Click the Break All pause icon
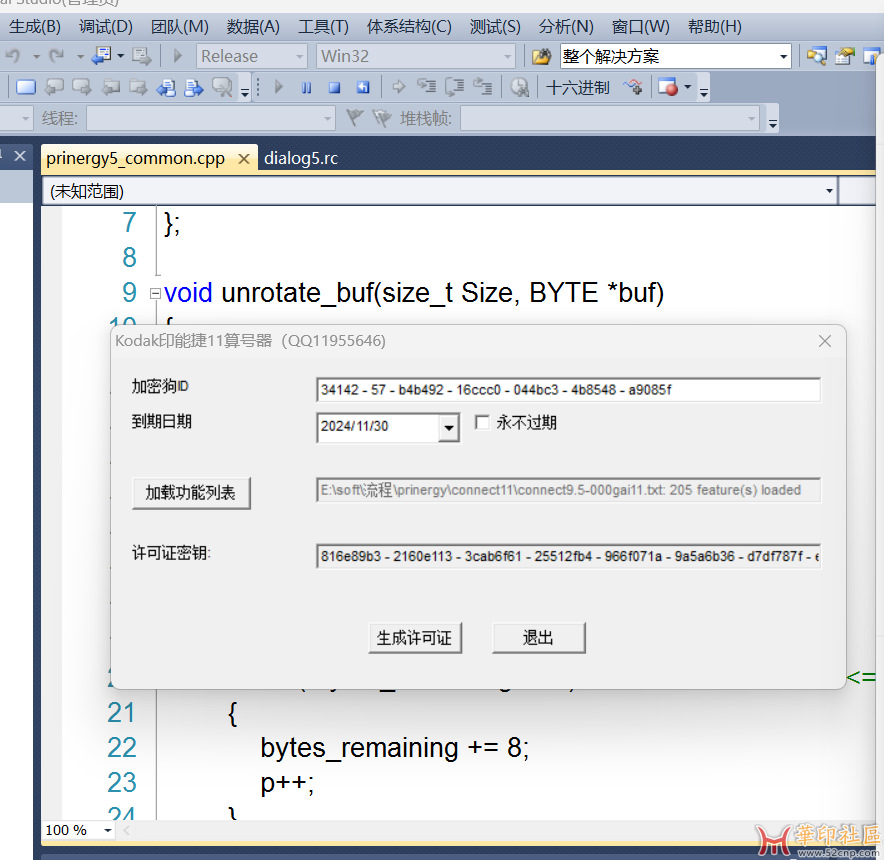 tap(306, 87)
